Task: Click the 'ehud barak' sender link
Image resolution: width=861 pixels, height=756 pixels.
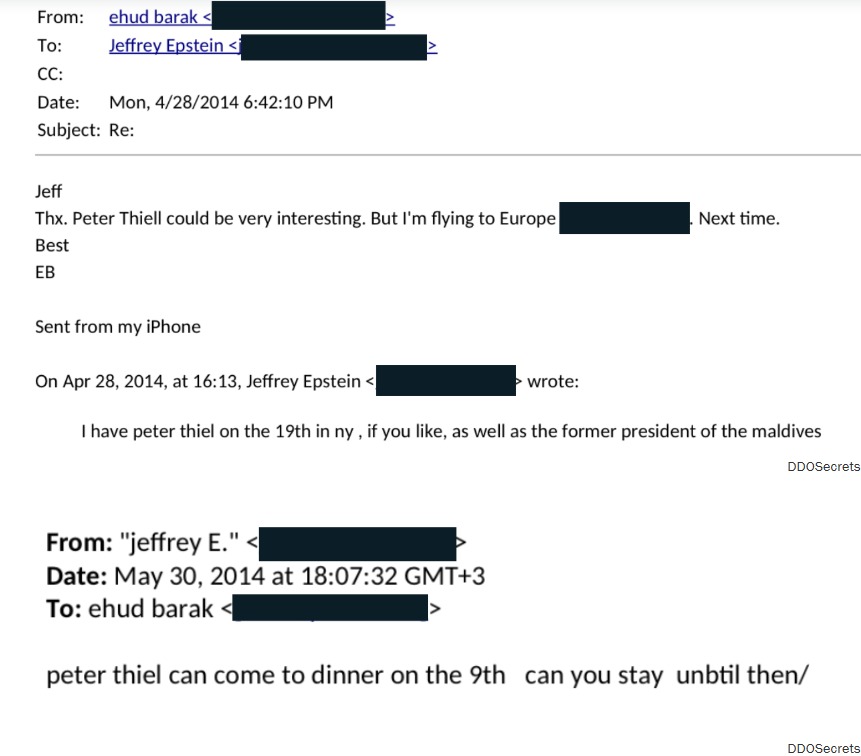Action: [154, 17]
